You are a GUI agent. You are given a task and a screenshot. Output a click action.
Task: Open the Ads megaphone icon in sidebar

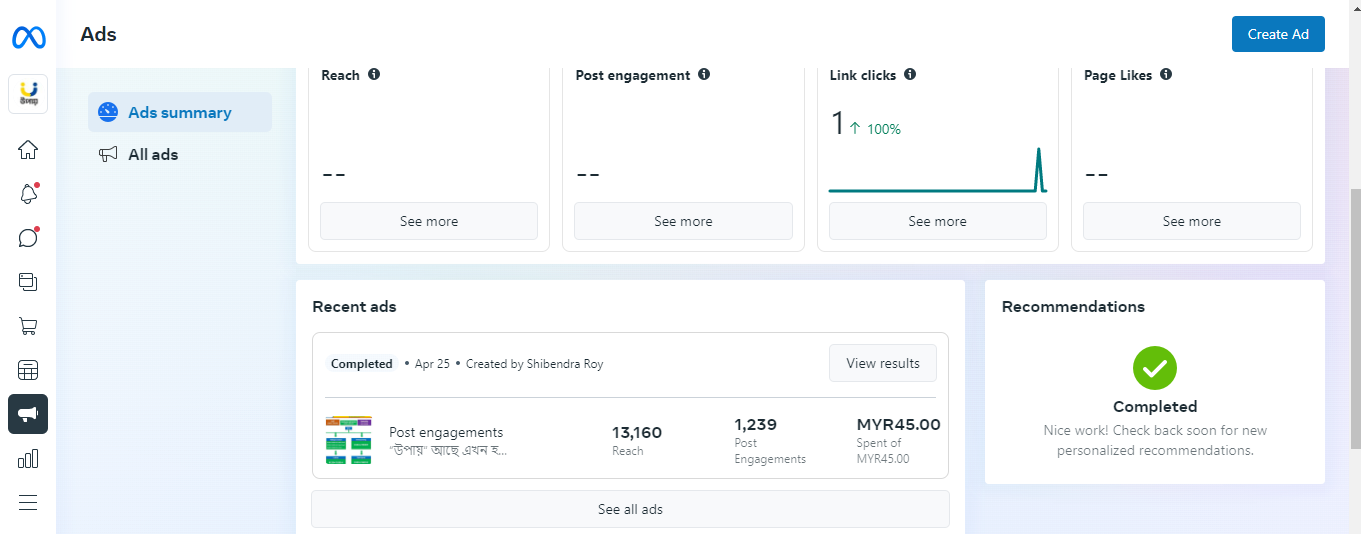click(x=28, y=414)
